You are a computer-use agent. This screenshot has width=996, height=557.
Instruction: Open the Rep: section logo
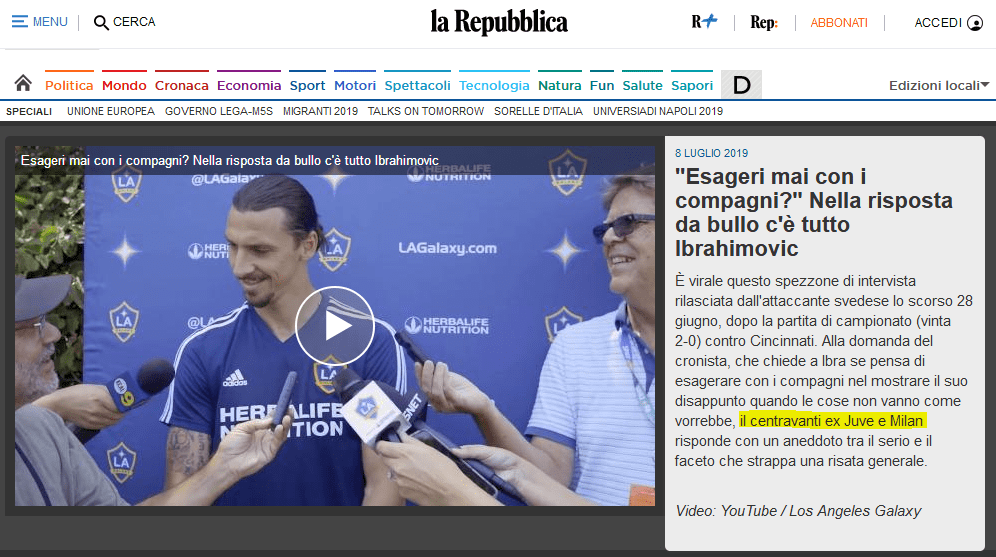click(764, 22)
